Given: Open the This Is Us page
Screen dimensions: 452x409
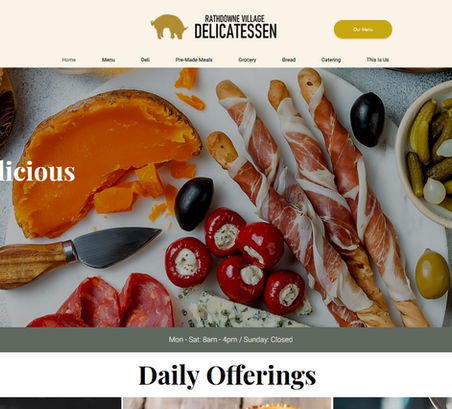Looking at the screenshot, I should [377, 60].
